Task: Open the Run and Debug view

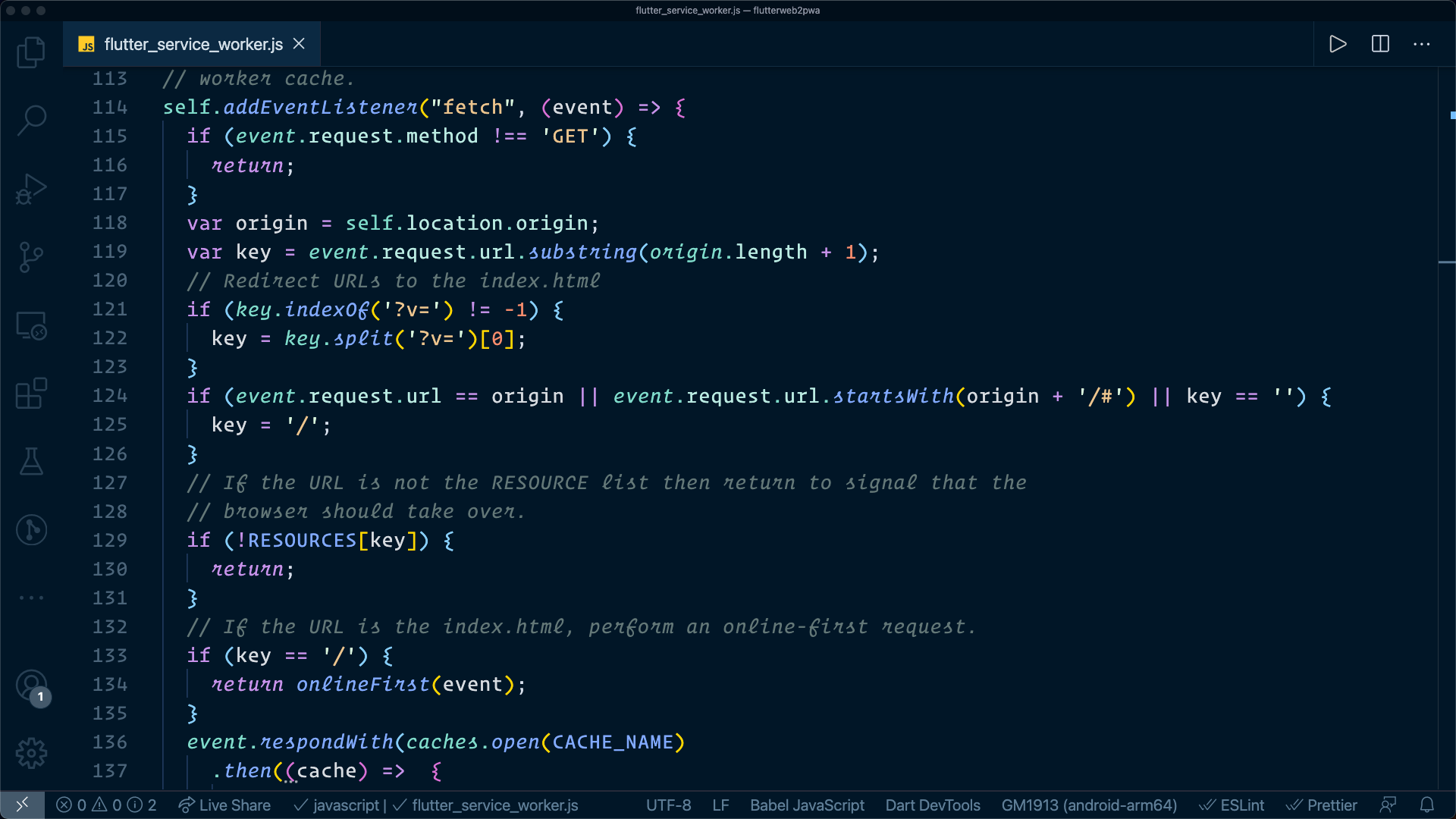Action: tap(31, 189)
